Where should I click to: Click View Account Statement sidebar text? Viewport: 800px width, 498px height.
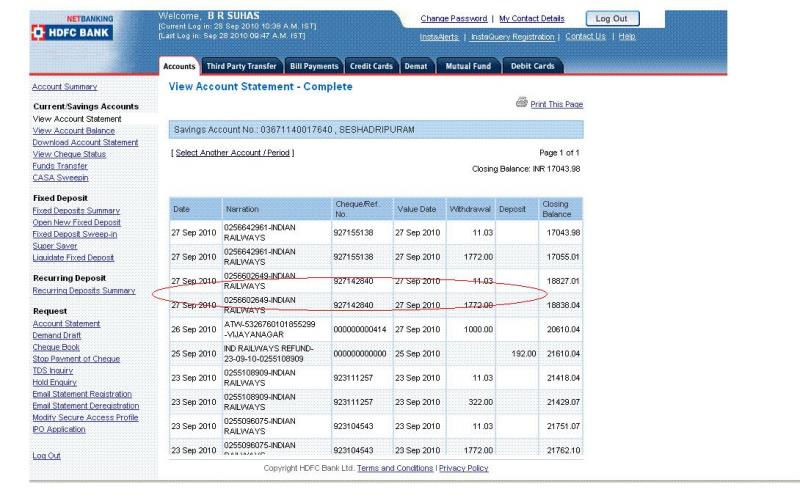[77, 119]
